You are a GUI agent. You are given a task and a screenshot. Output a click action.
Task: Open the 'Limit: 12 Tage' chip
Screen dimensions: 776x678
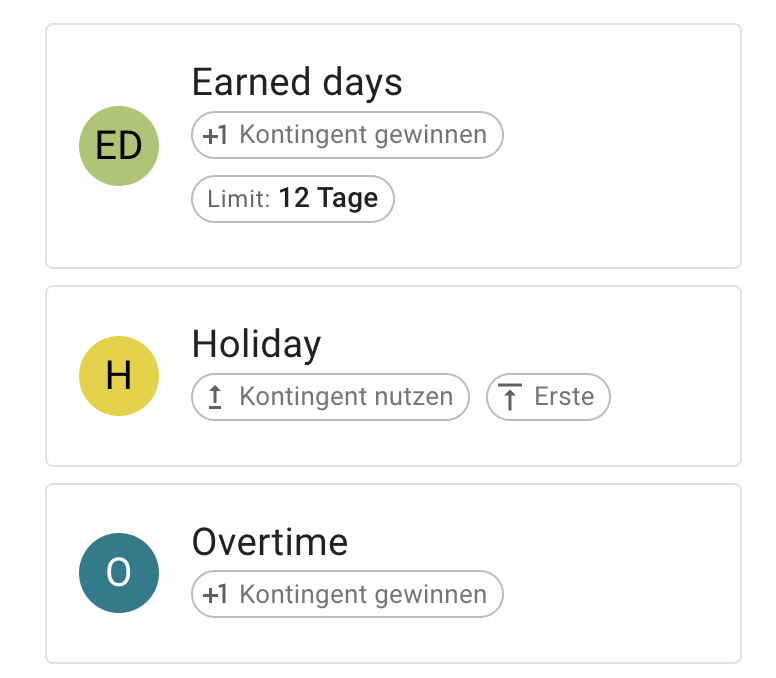click(x=293, y=199)
